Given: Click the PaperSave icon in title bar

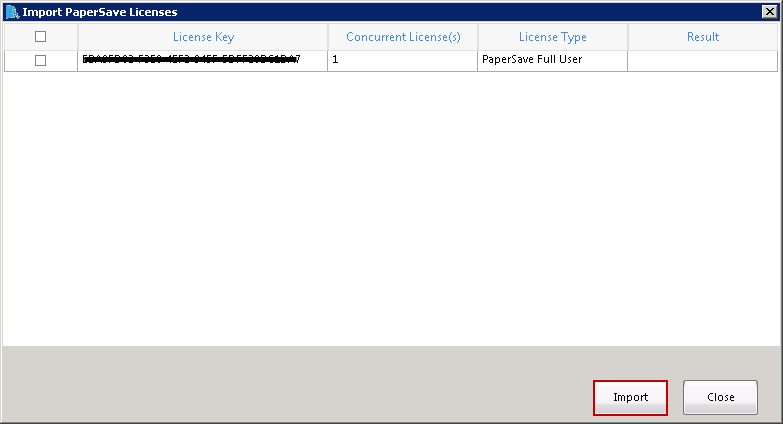Looking at the screenshot, I should pyautogui.click(x=12, y=12).
